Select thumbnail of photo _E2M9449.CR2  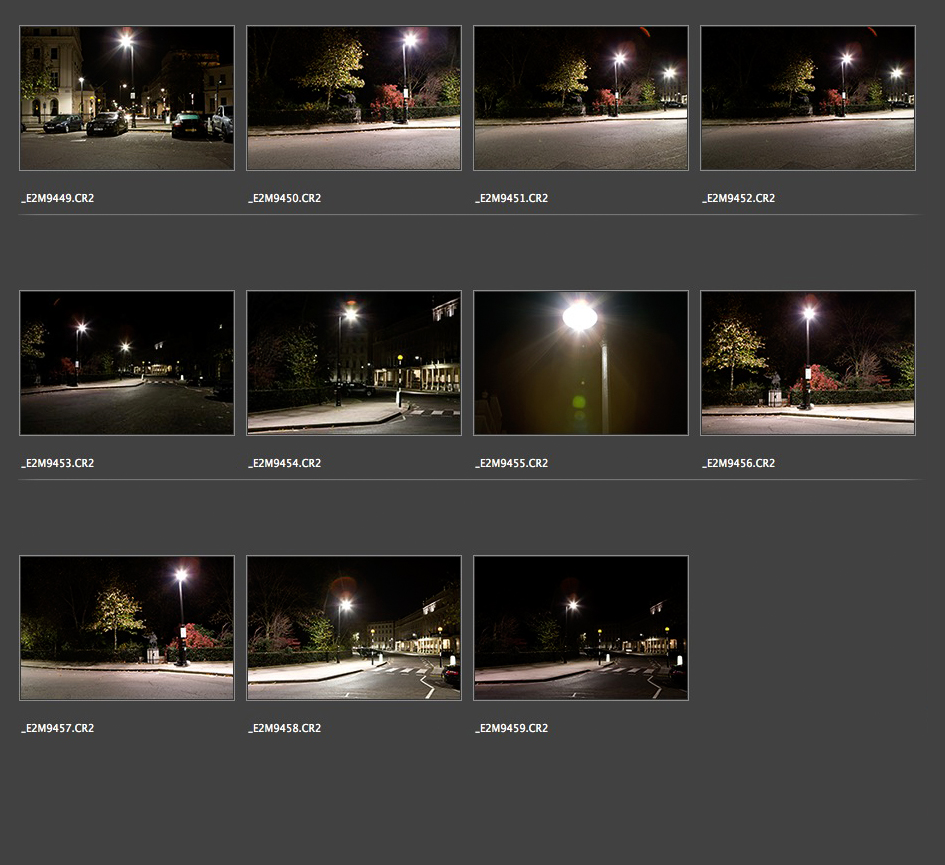(127, 98)
